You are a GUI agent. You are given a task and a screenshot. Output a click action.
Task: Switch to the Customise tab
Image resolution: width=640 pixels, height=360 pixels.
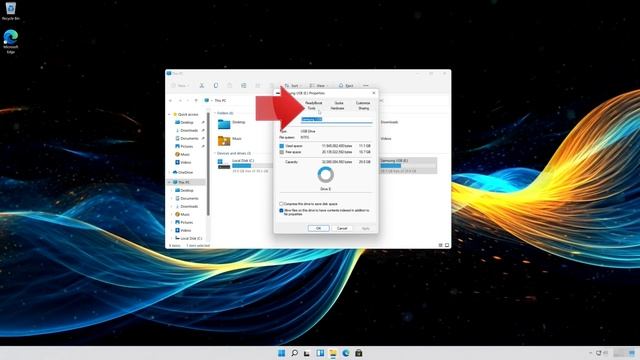[363, 103]
